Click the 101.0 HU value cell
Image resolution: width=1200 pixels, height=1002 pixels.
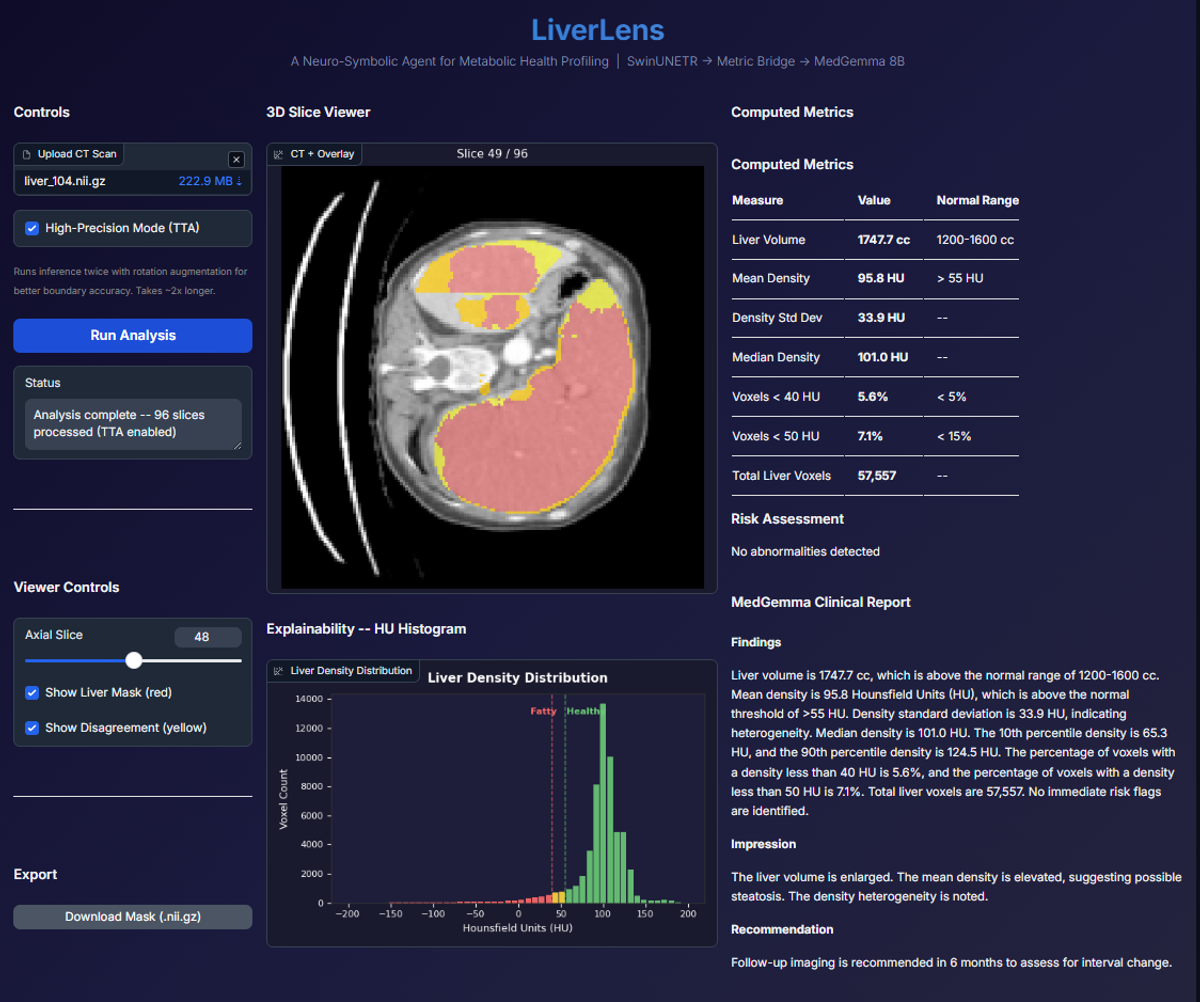point(883,357)
